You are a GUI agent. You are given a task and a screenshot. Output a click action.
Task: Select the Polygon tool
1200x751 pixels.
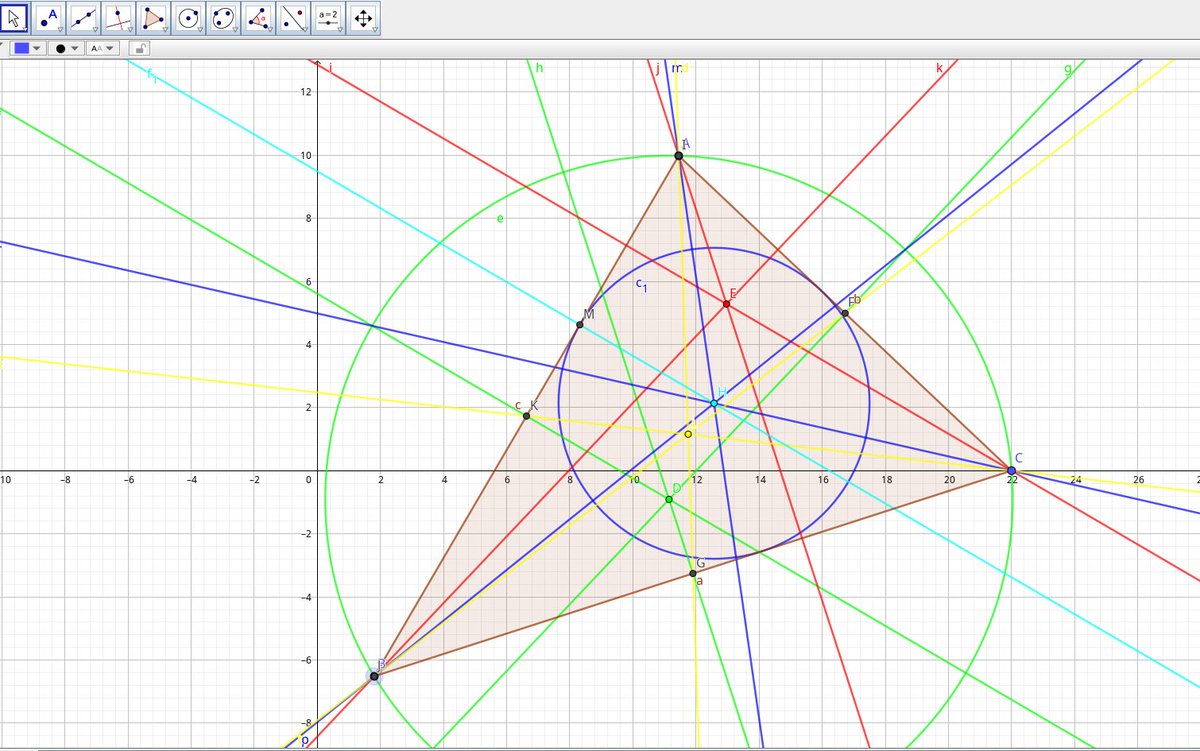(x=153, y=17)
